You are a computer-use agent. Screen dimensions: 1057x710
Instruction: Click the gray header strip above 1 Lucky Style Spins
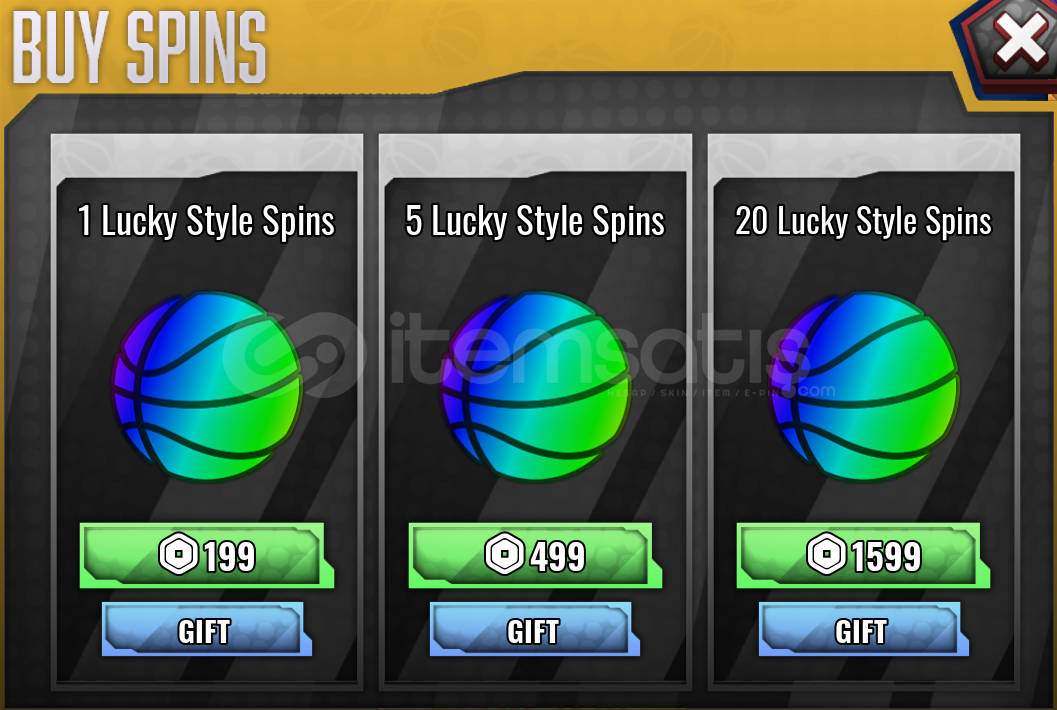206,155
